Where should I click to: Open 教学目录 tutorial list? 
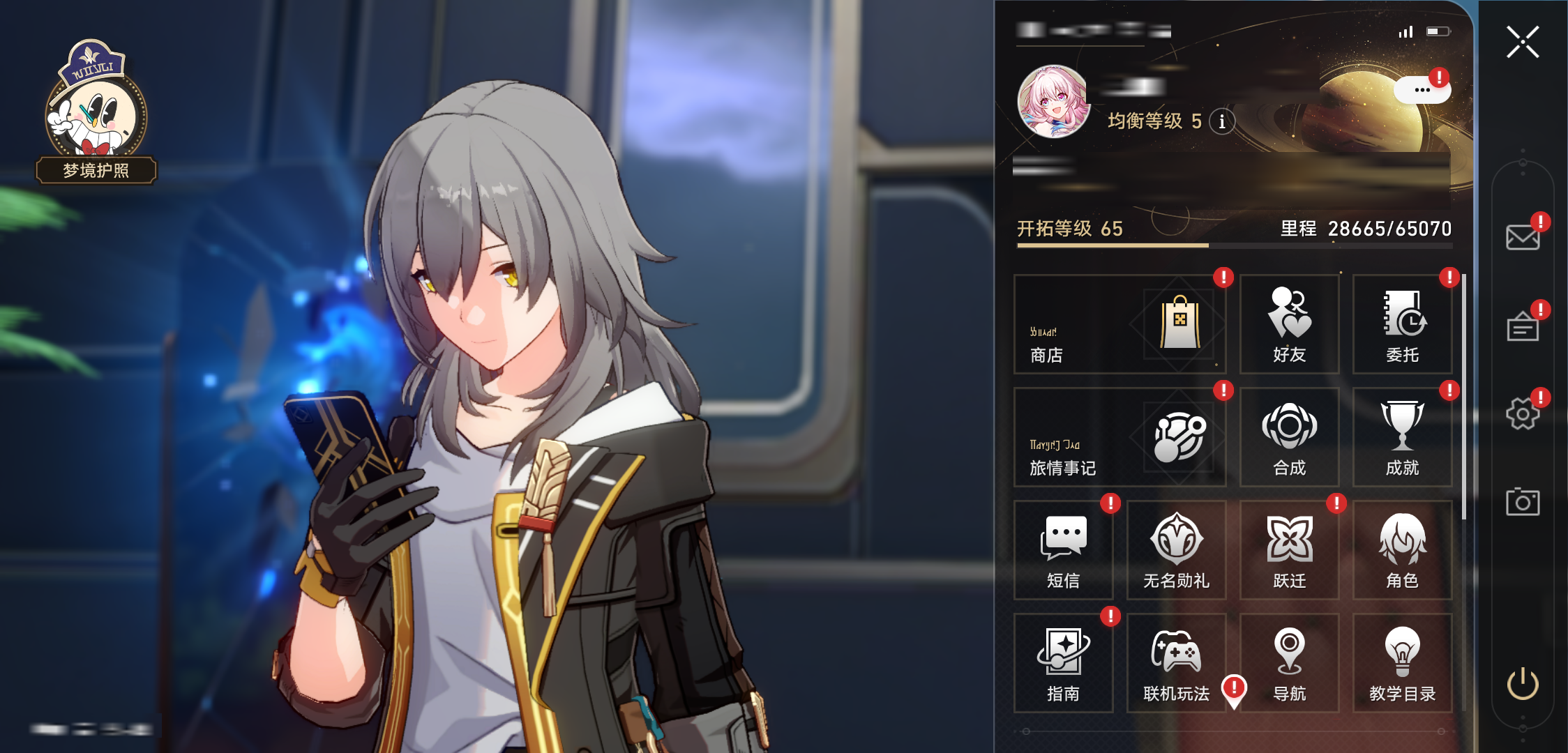[1402, 663]
